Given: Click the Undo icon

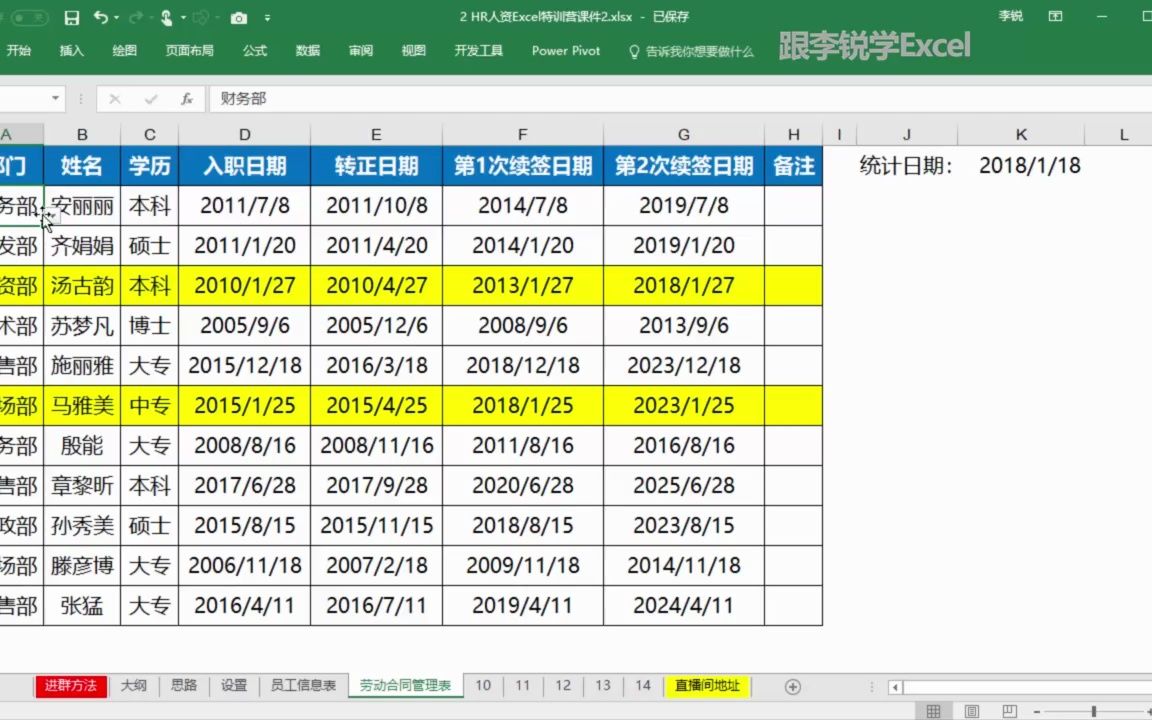Looking at the screenshot, I should coord(103,17).
